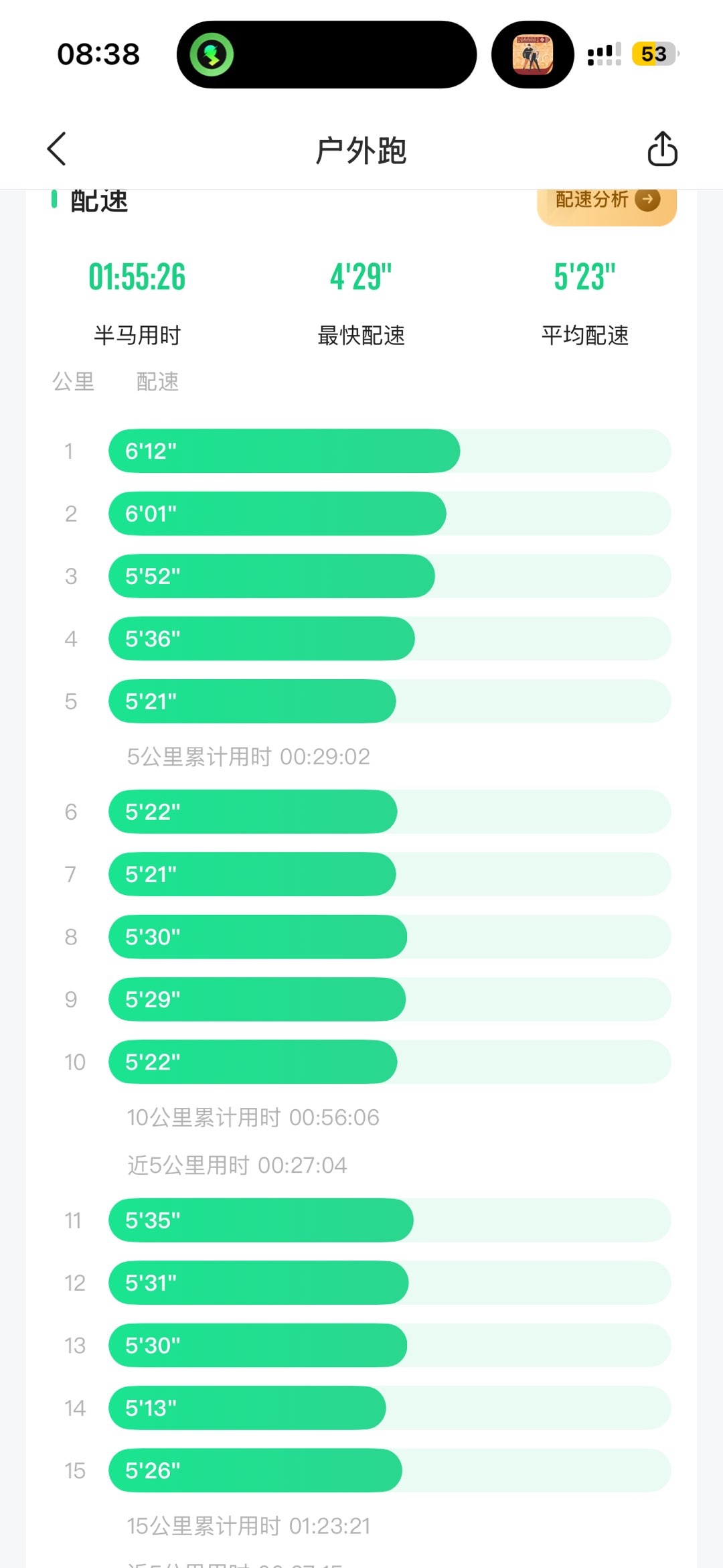
Task: Tap the green activity icon in Dynamic Island
Action: tap(212, 54)
